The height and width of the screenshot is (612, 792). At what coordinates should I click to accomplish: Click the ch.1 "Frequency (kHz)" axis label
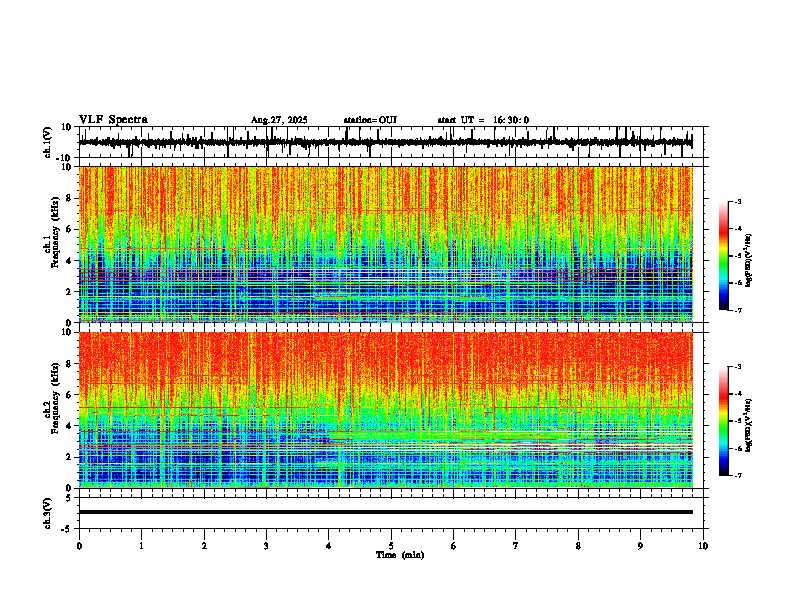[55, 233]
